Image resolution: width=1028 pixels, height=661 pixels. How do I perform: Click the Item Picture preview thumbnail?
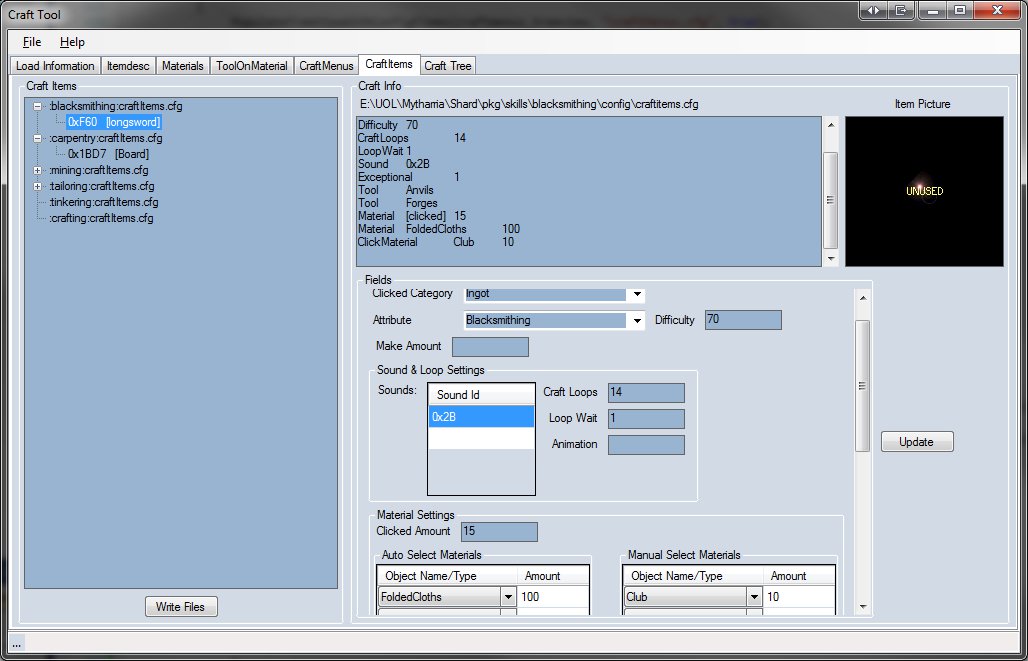coord(924,191)
